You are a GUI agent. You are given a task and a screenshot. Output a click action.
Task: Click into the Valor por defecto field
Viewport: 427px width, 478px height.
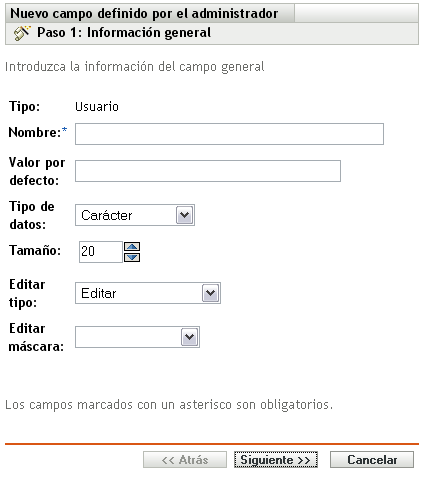pos(208,171)
